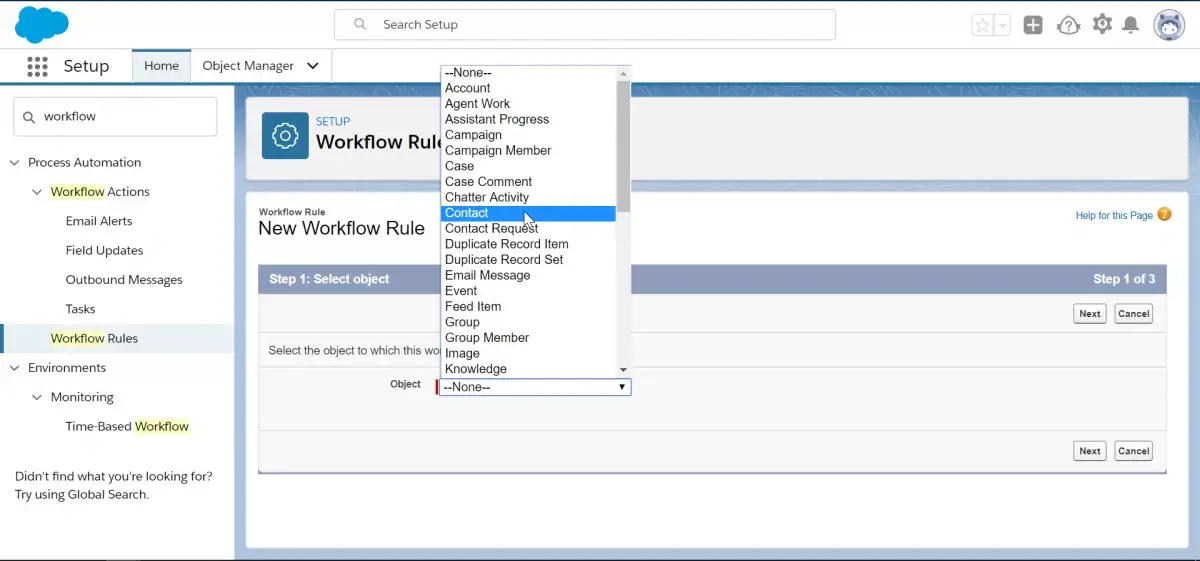
Task: Collapse the Workflow Actions subsection
Action: (x=37, y=192)
